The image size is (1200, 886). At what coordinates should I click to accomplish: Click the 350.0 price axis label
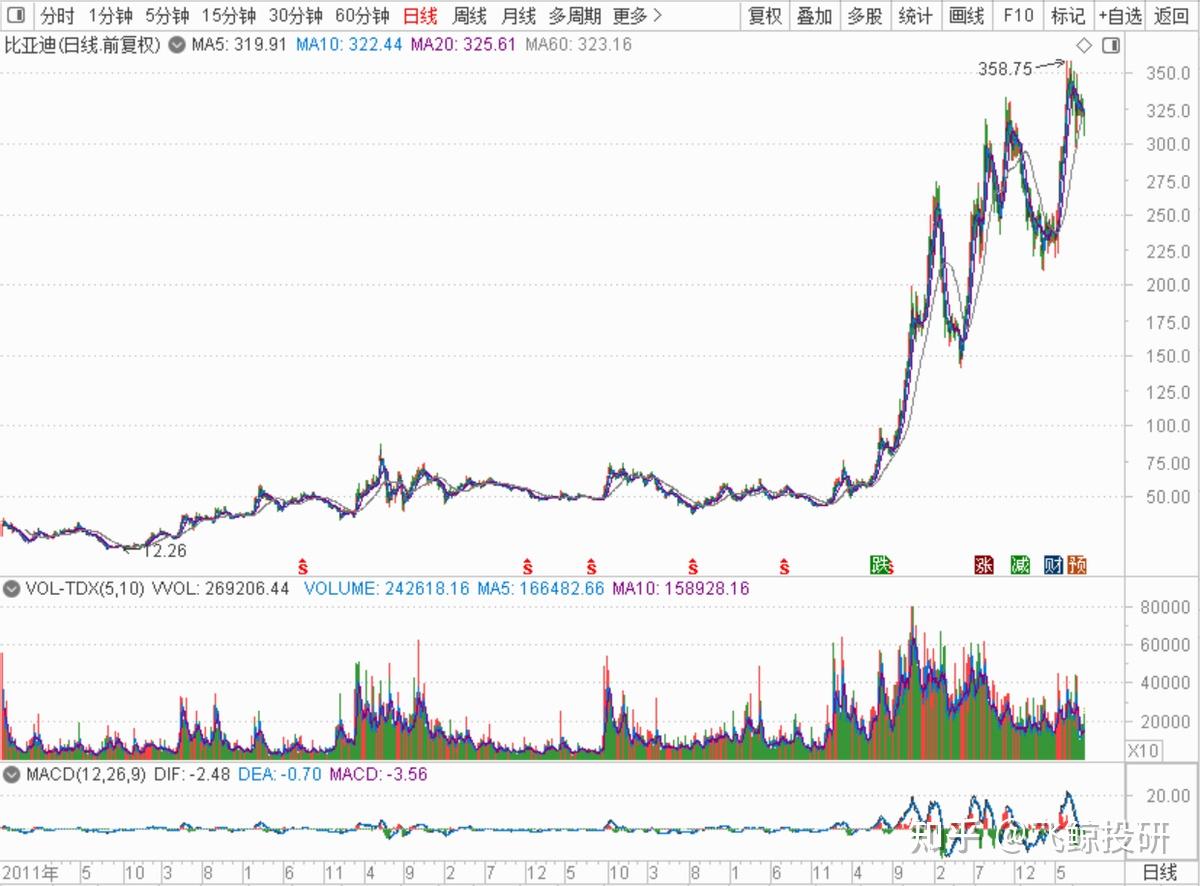pyautogui.click(x=1169, y=74)
